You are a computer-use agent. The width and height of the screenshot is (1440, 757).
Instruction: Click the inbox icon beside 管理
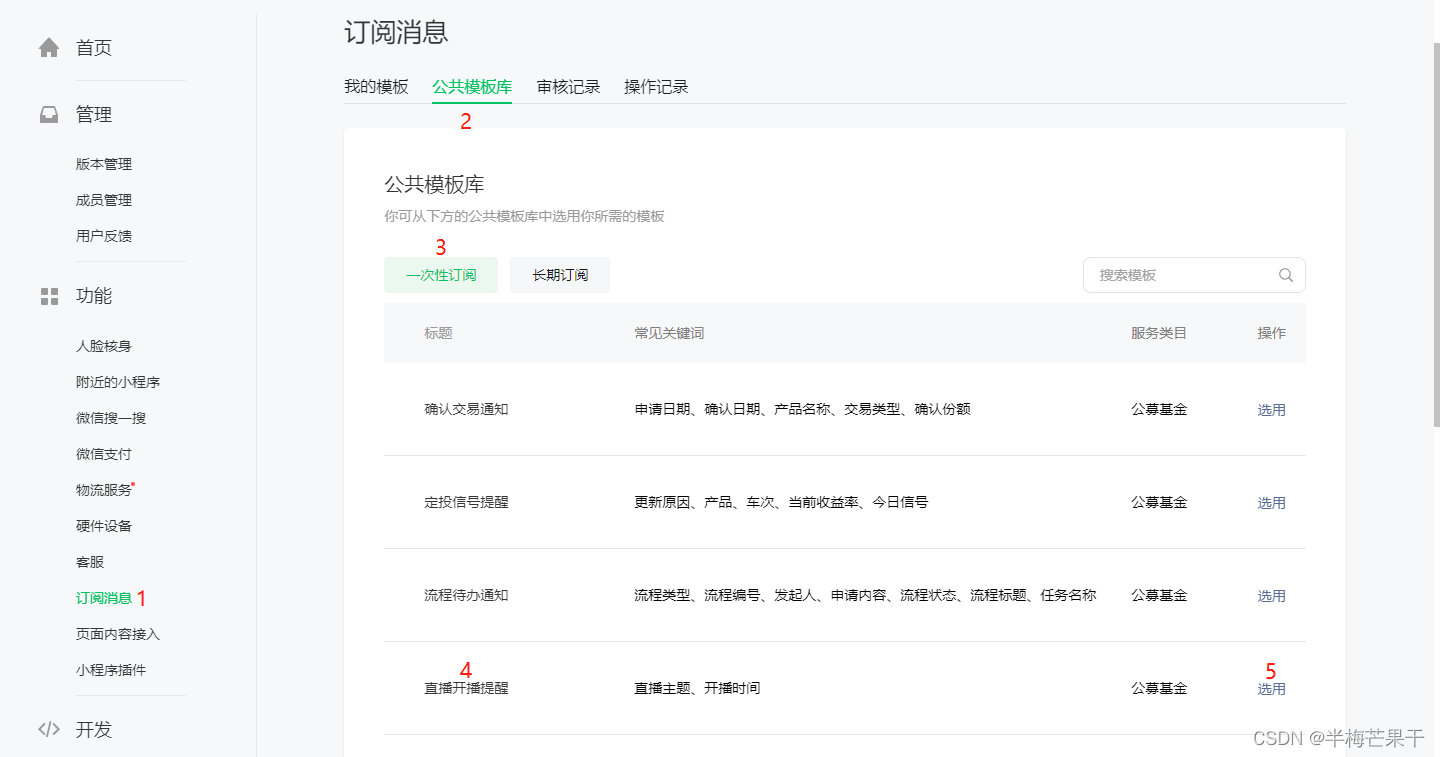point(49,115)
